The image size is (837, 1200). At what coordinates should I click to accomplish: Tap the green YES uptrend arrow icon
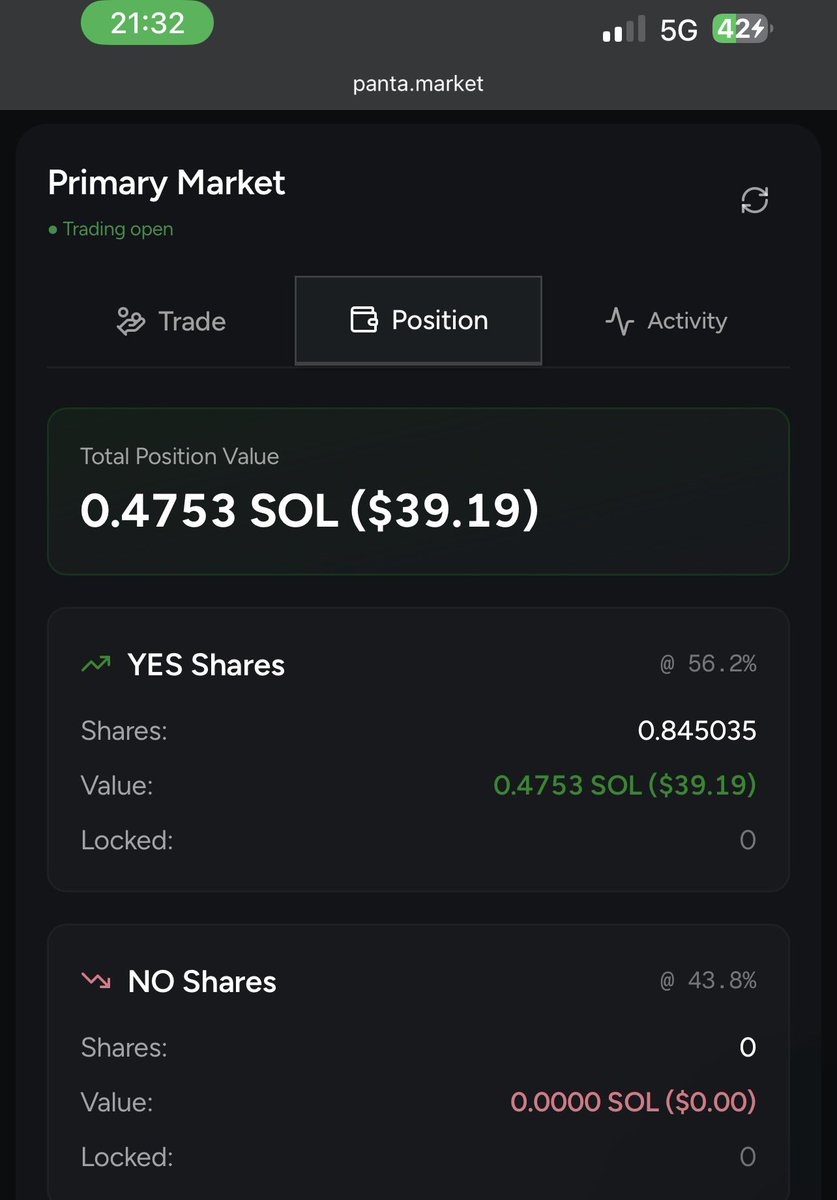96,664
